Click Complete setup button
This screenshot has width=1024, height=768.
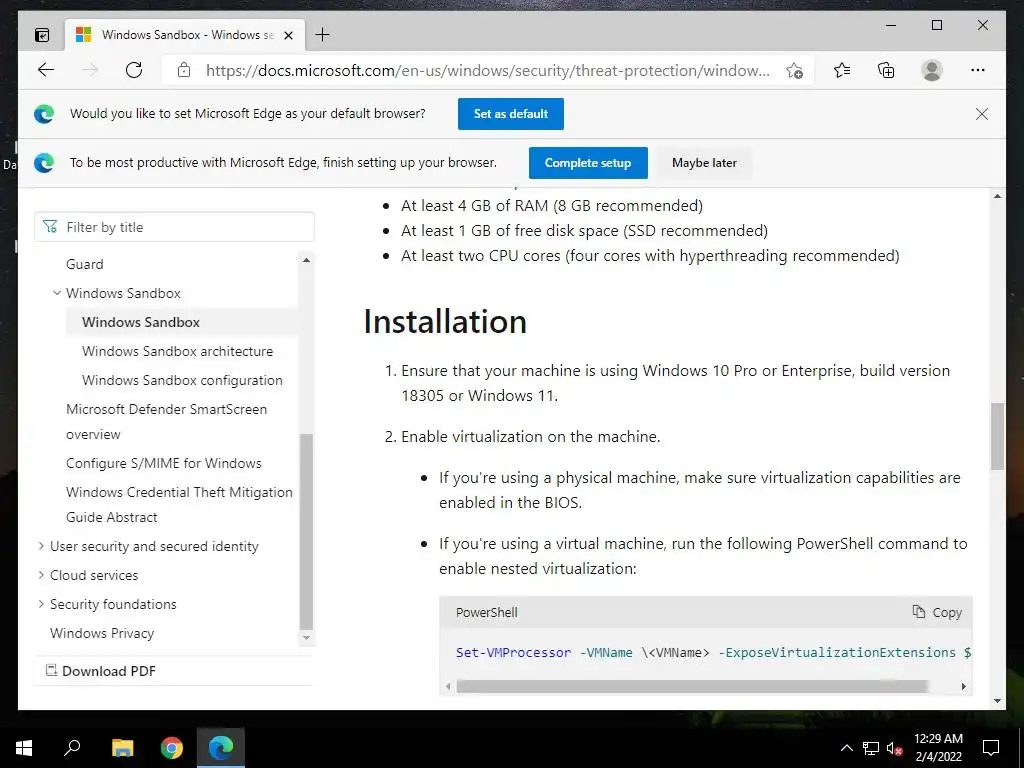pos(588,163)
